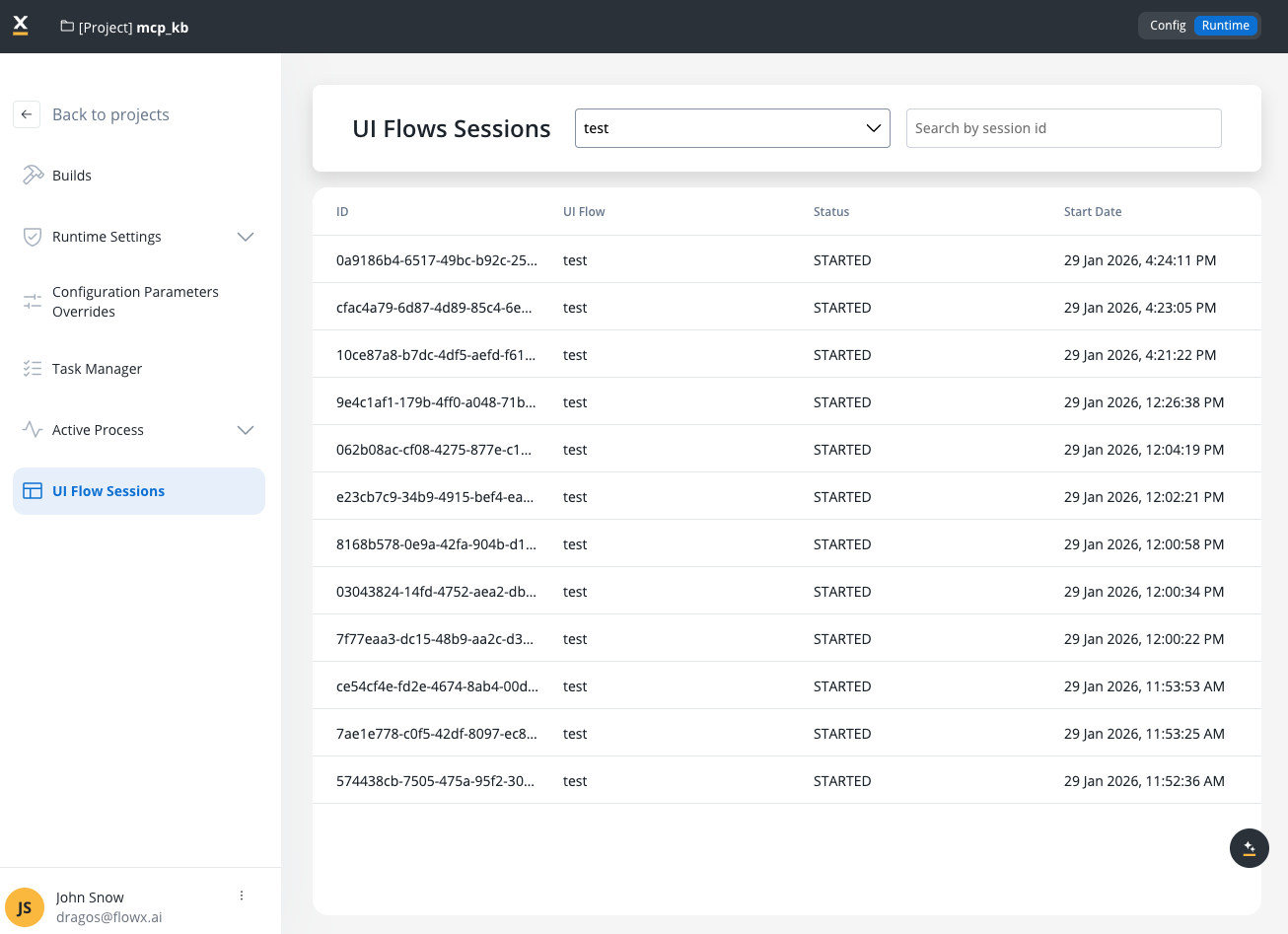Open the AI assistant sparkle button

(1249, 848)
